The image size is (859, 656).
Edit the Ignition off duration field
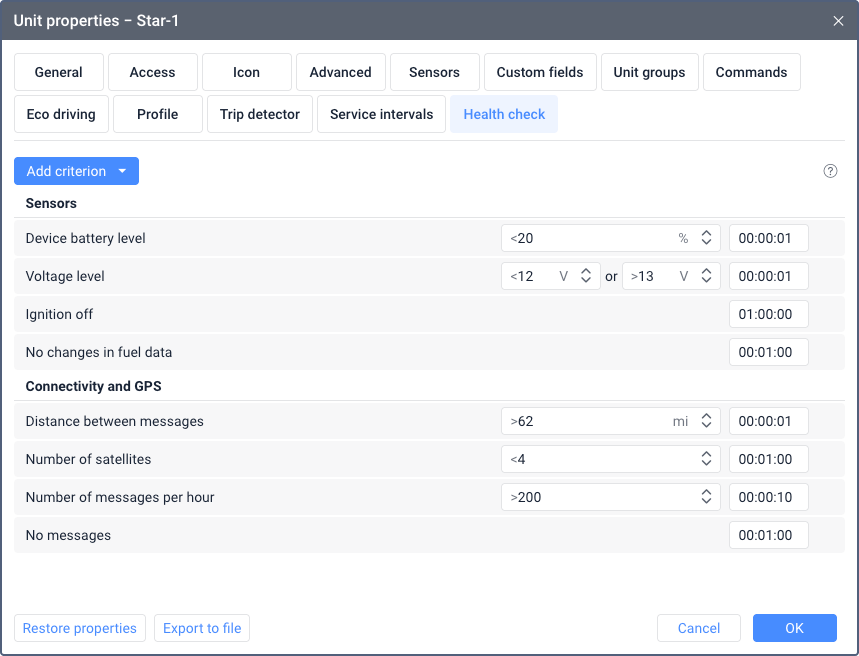tap(768, 314)
